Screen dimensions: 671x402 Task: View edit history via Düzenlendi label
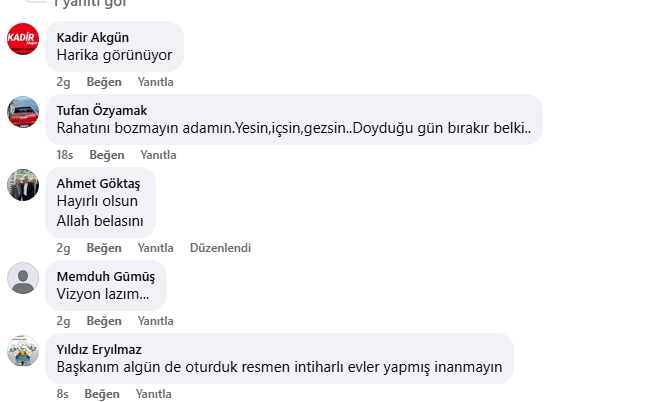[220, 248]
